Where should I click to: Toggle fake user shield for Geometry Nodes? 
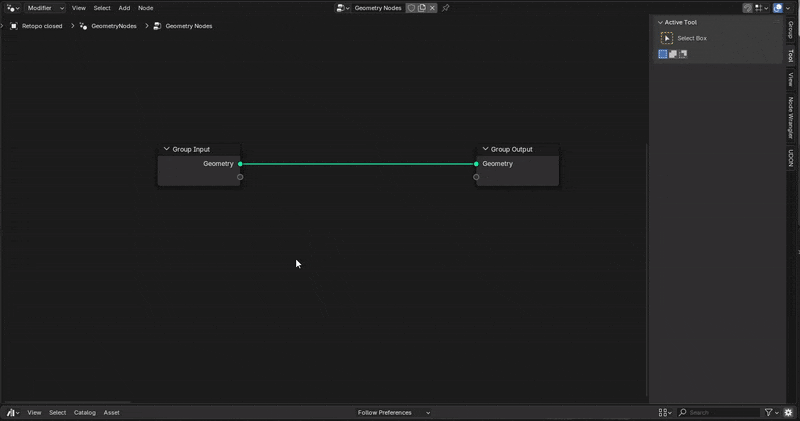(411, 7)
